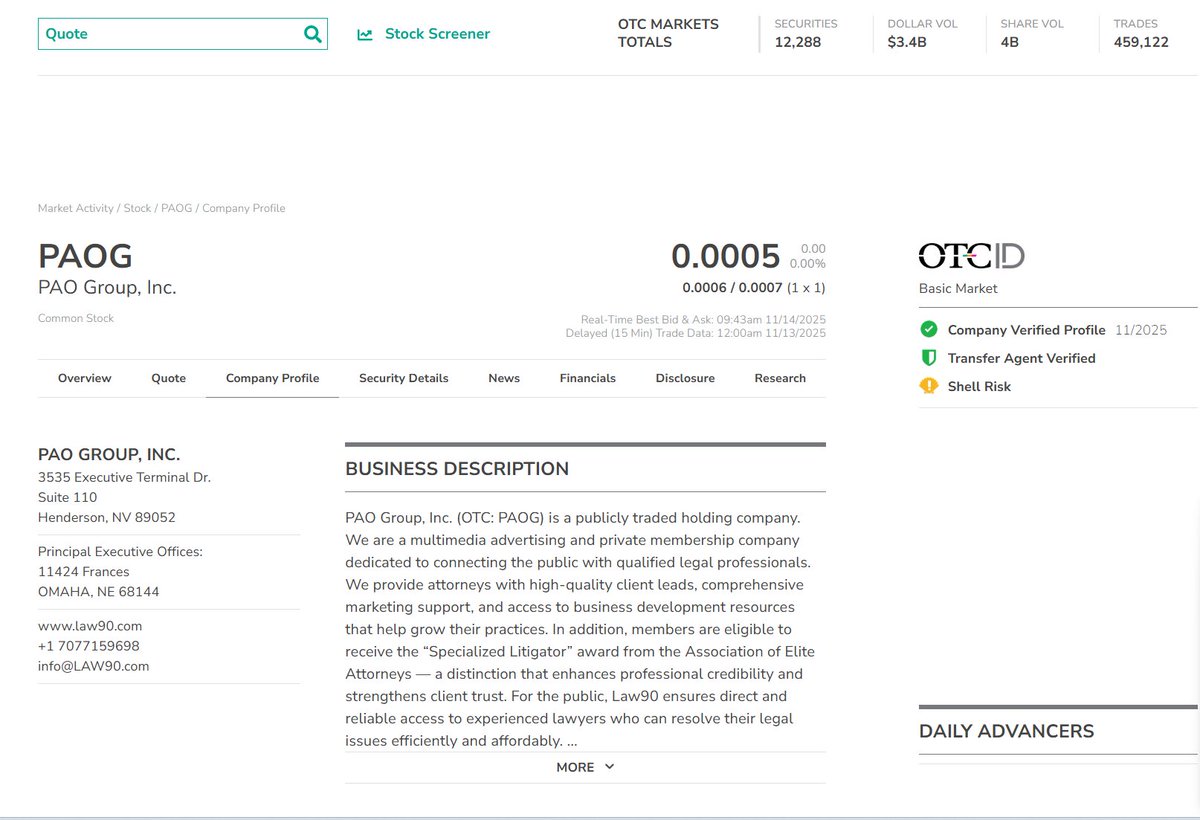Click the PAO Group, Inc. company name subtitle

(107, 288)
